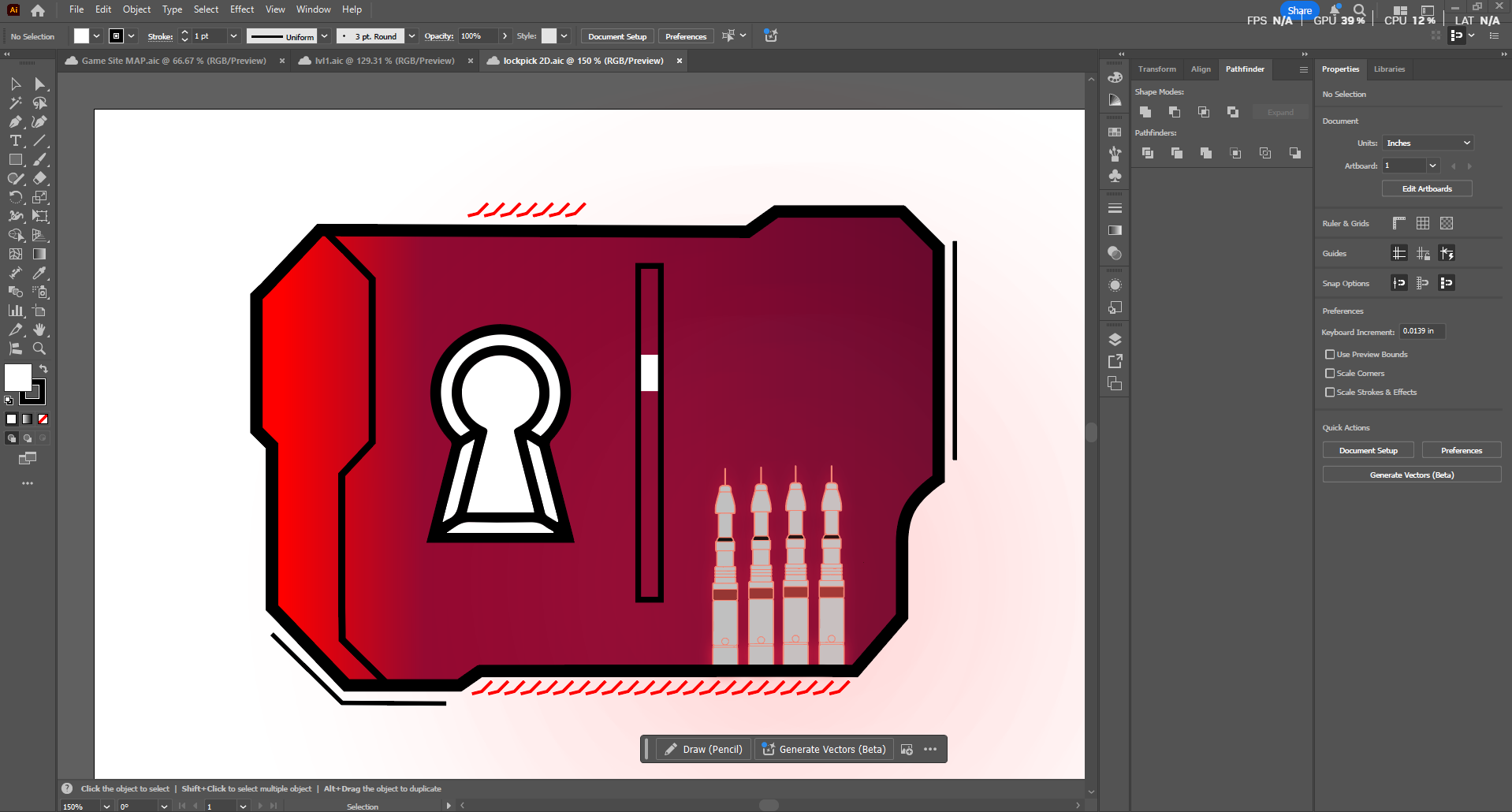Pick the Zoom tool in toolbar

(x=39, y=348)
